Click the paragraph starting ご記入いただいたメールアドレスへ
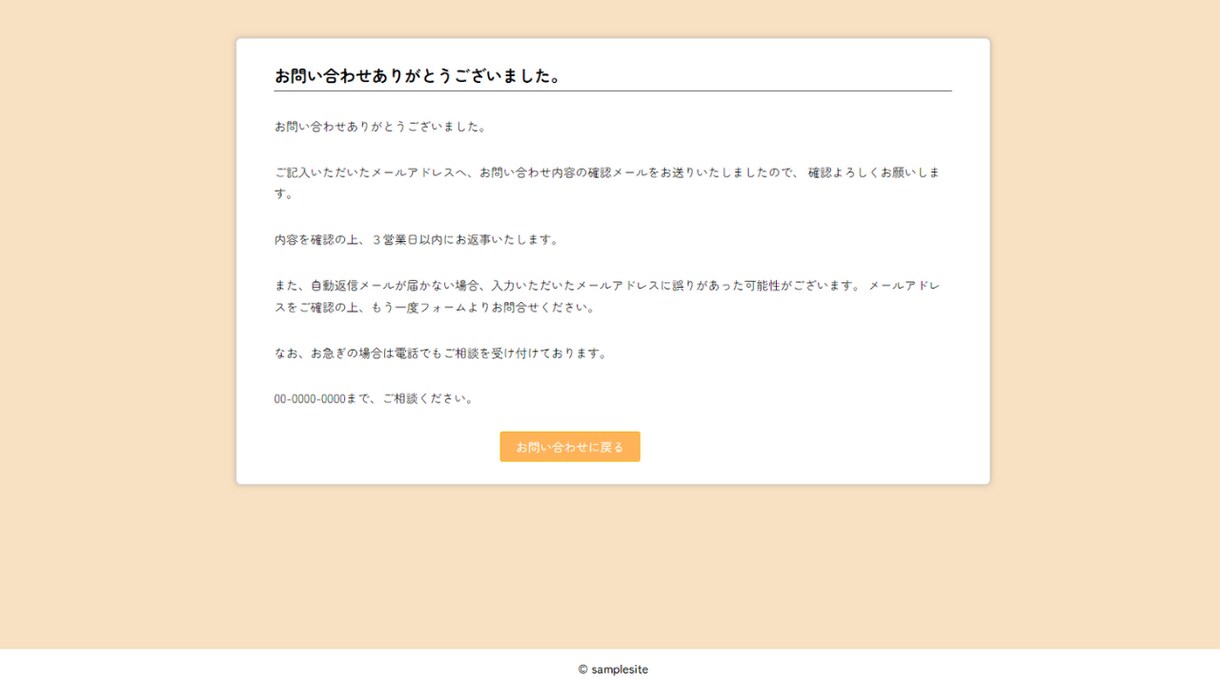This screenshot has height=686, width=1220. [x=607, y=184]
